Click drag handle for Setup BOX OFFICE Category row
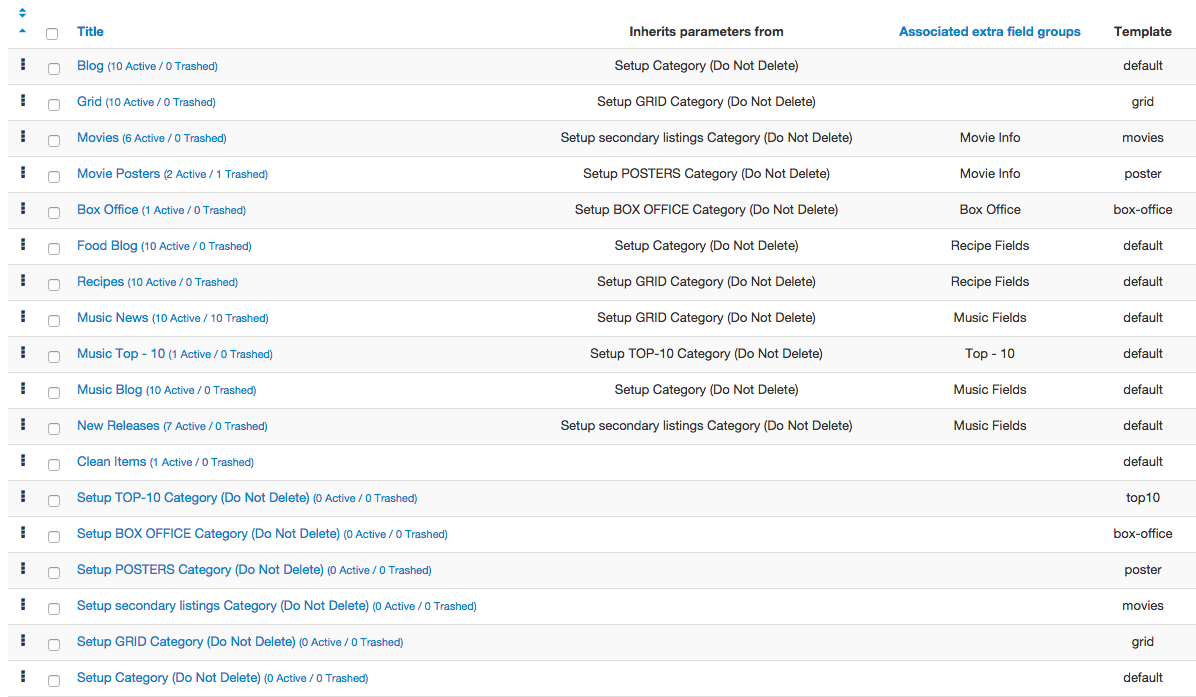The image size is (1196, 697). tap(23, 532)
